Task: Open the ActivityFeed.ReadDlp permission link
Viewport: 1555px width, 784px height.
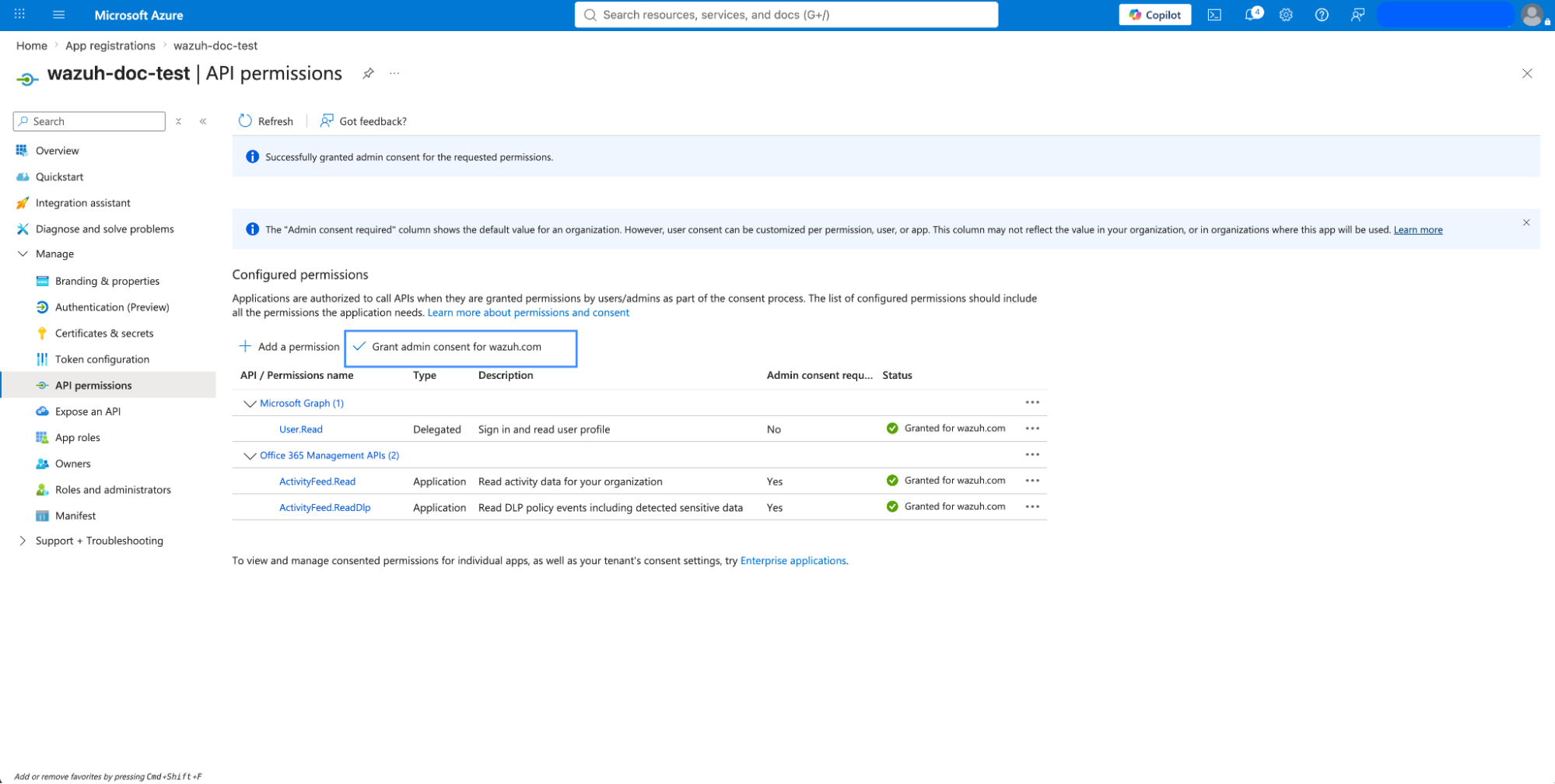Action: coord(324,507)
